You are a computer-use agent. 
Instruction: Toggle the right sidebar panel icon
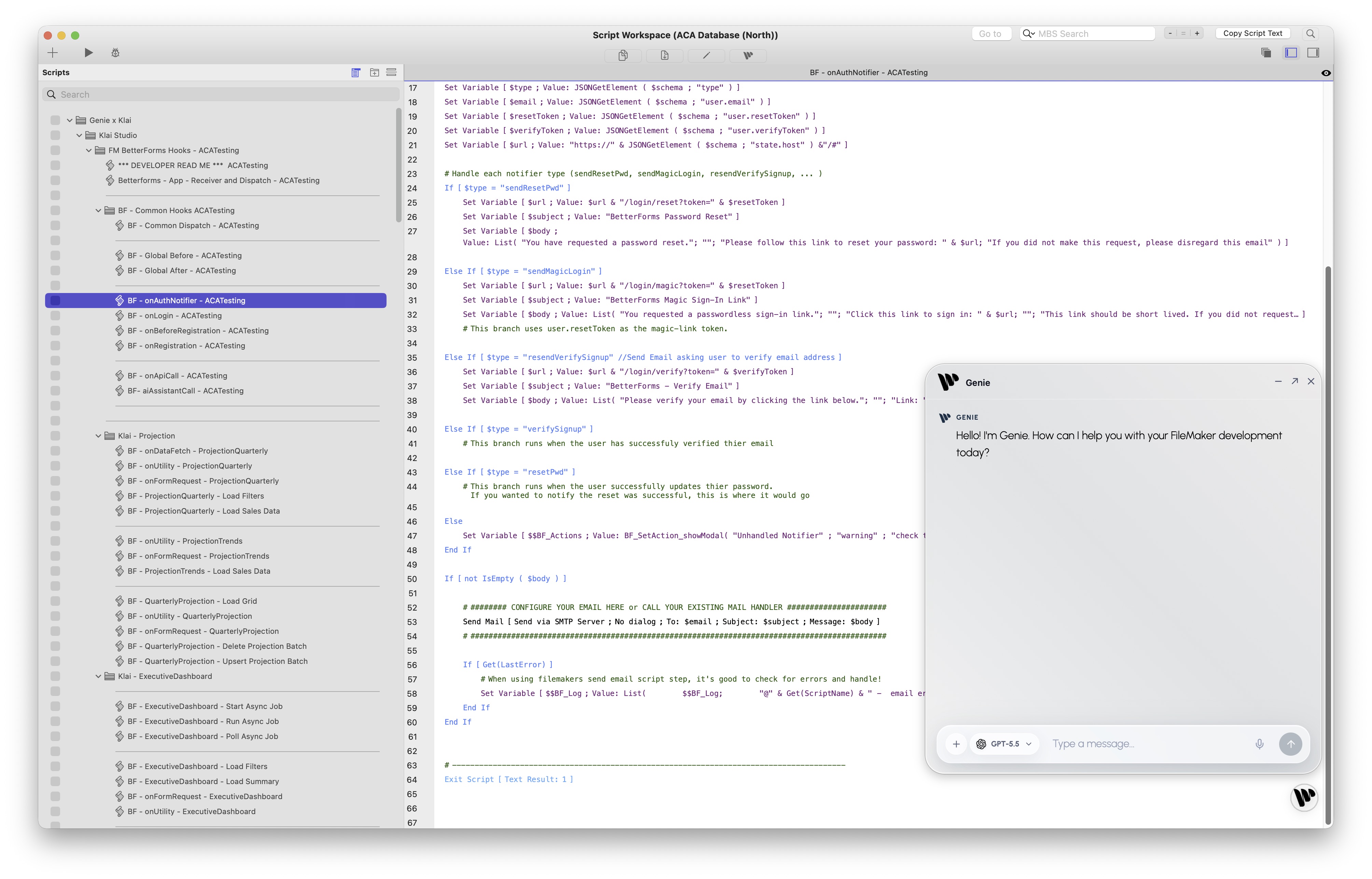[x=1313, y=53]
